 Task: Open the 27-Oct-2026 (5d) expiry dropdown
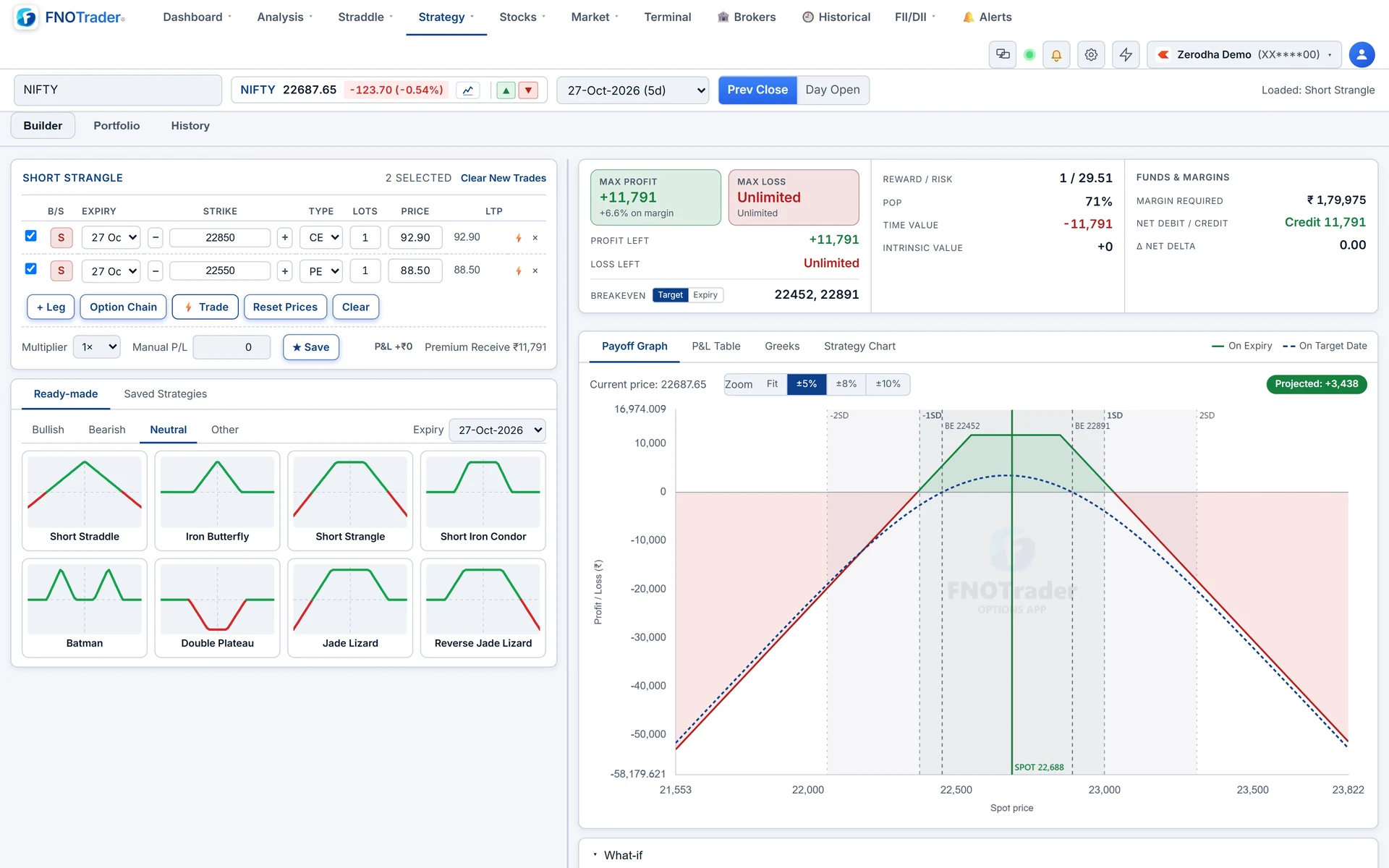click(633, 90)
